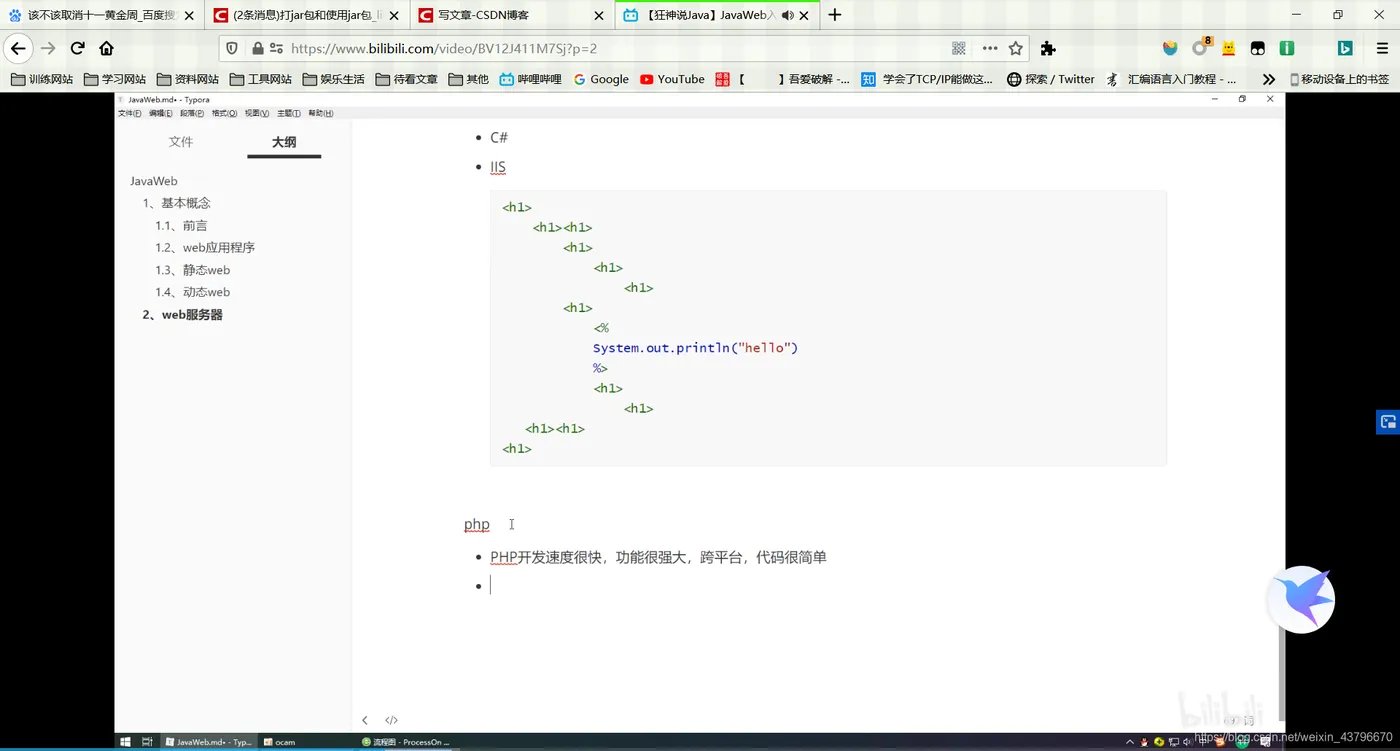1400x751 pixels.
Task: Open Typora 视图(V) menu
Action: [x=257, y=113]
